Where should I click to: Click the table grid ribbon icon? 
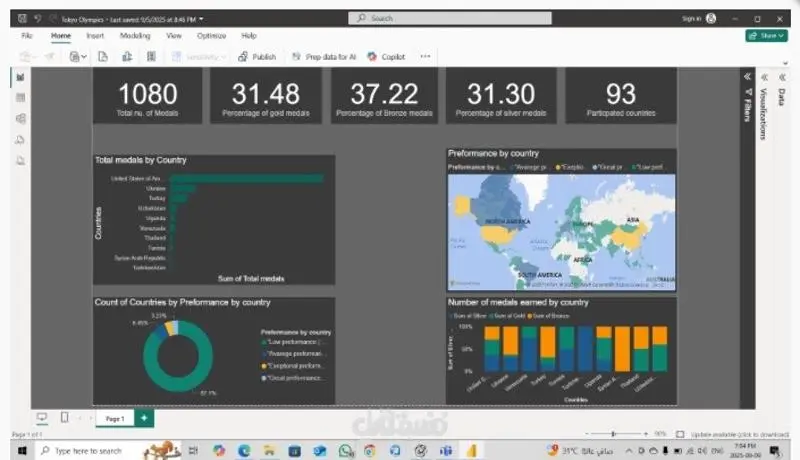pos(151,57)
